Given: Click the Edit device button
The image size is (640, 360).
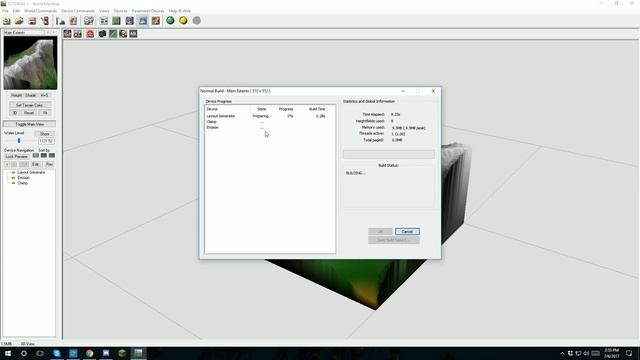Looking at the screenshot, I should click(x=36, y=164).
